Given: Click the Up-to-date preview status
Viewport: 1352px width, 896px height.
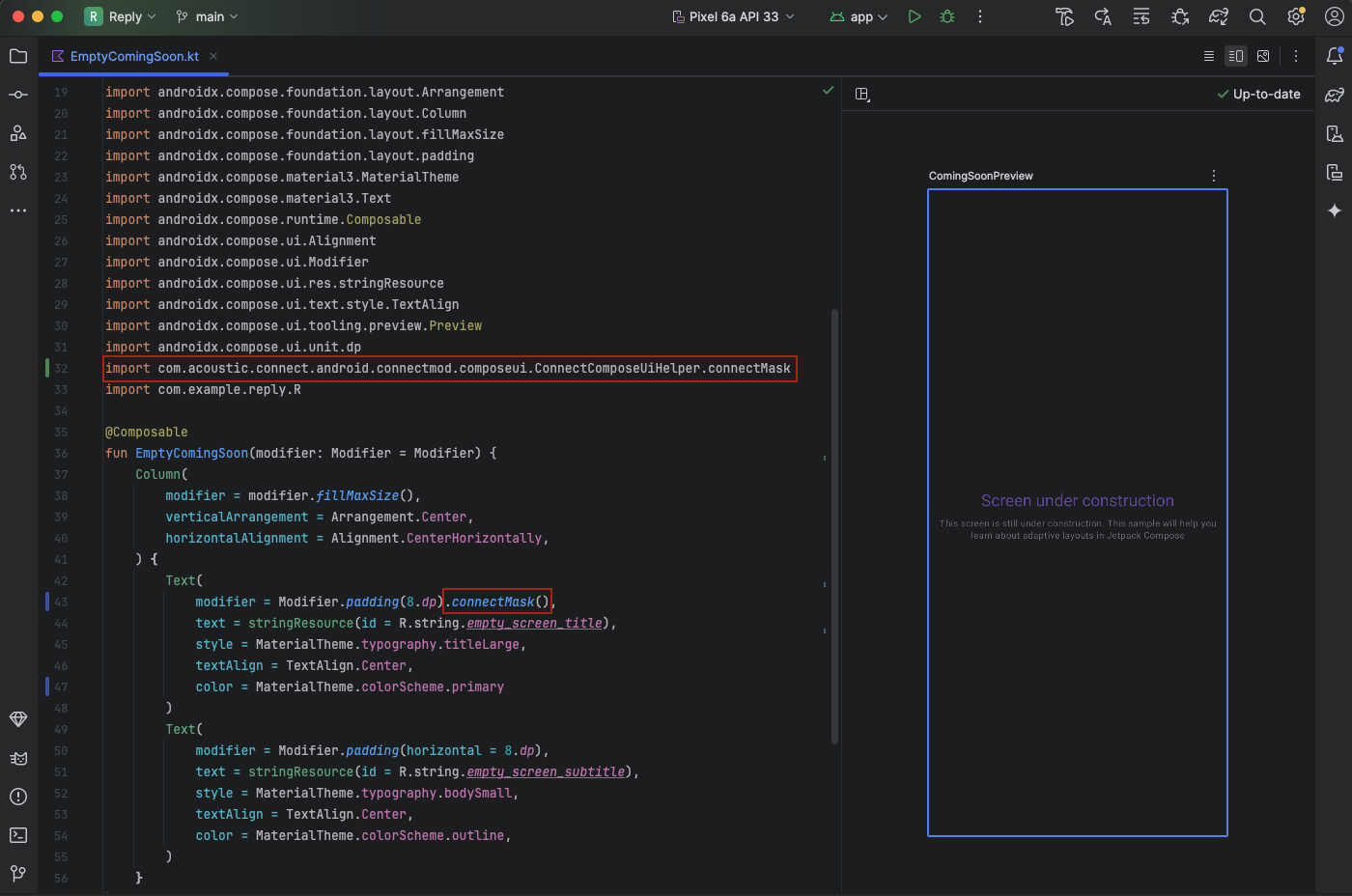Looking at the screenshot, I should [1258, 94].
